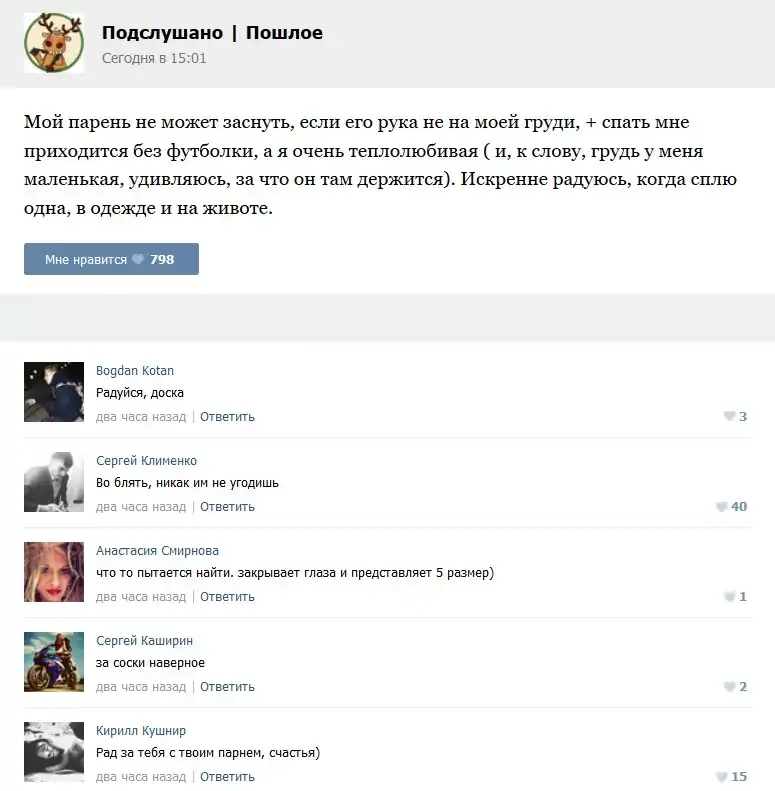
Task: Open Сергей Каширин's profile name link
Action: [x=144, y=641]
